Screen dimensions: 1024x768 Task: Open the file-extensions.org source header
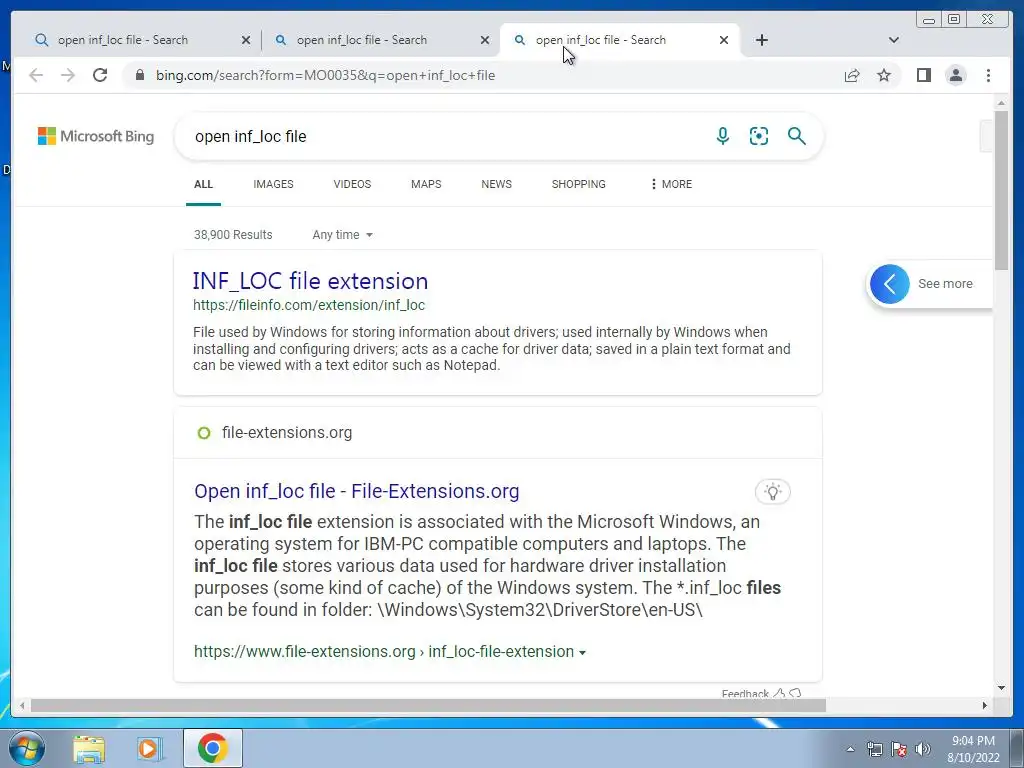287,432
